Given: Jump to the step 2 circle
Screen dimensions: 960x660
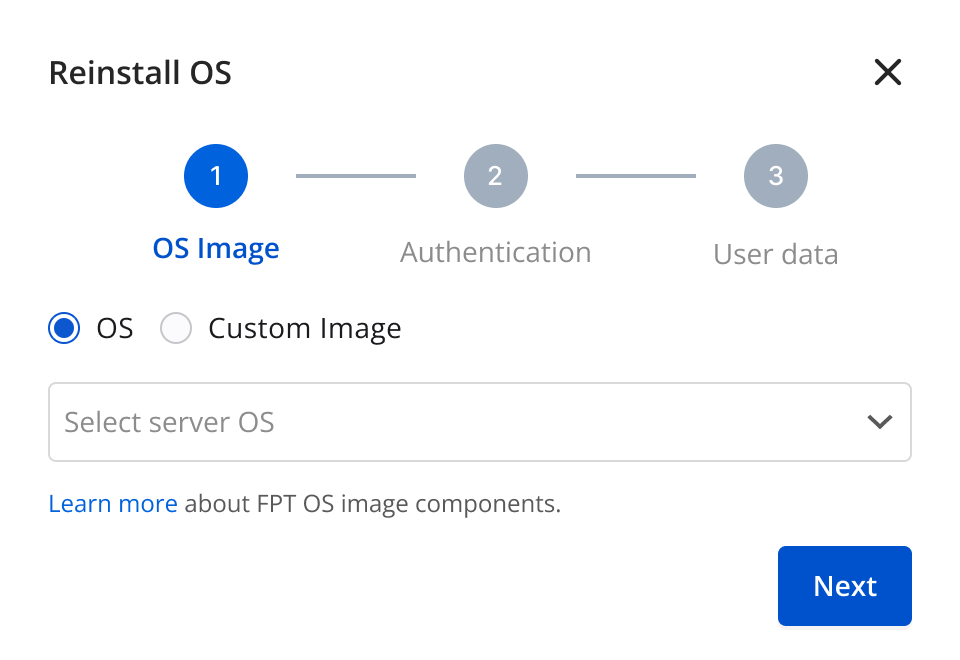Looking at the screenshot, I should [x=495, y=176].
